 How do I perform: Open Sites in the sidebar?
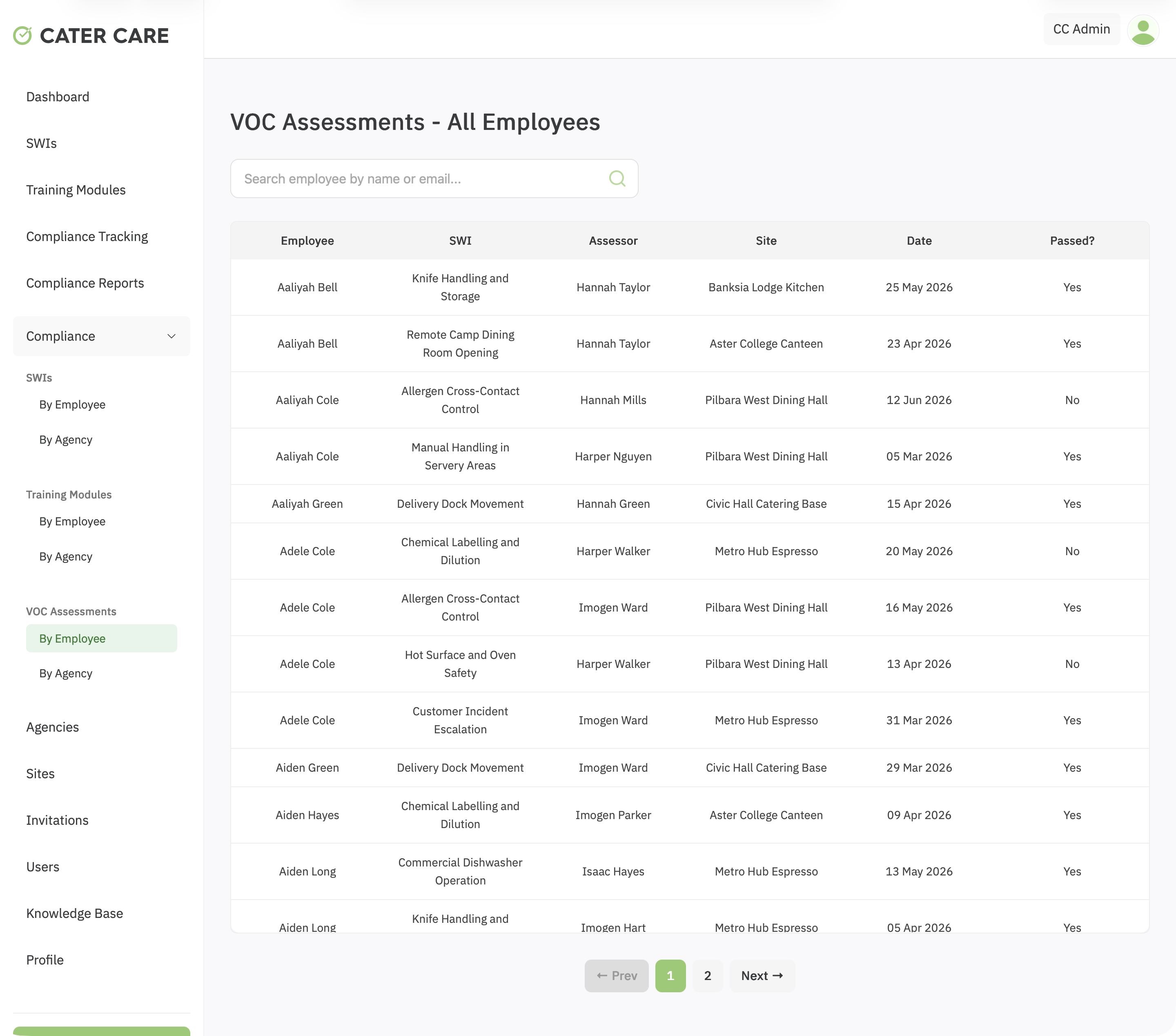tap(40, 774)
